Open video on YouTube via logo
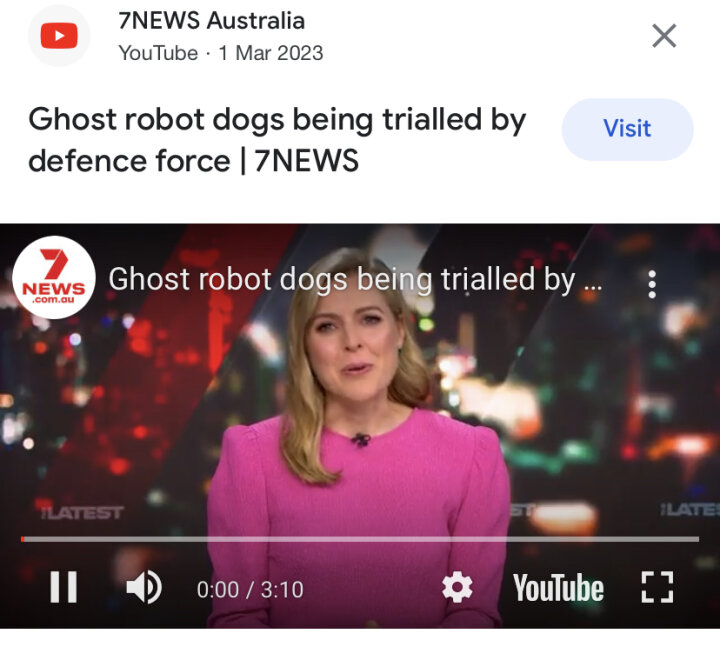Image resolution: width=720 pixels, height=647 pixels. pos(558,588)
